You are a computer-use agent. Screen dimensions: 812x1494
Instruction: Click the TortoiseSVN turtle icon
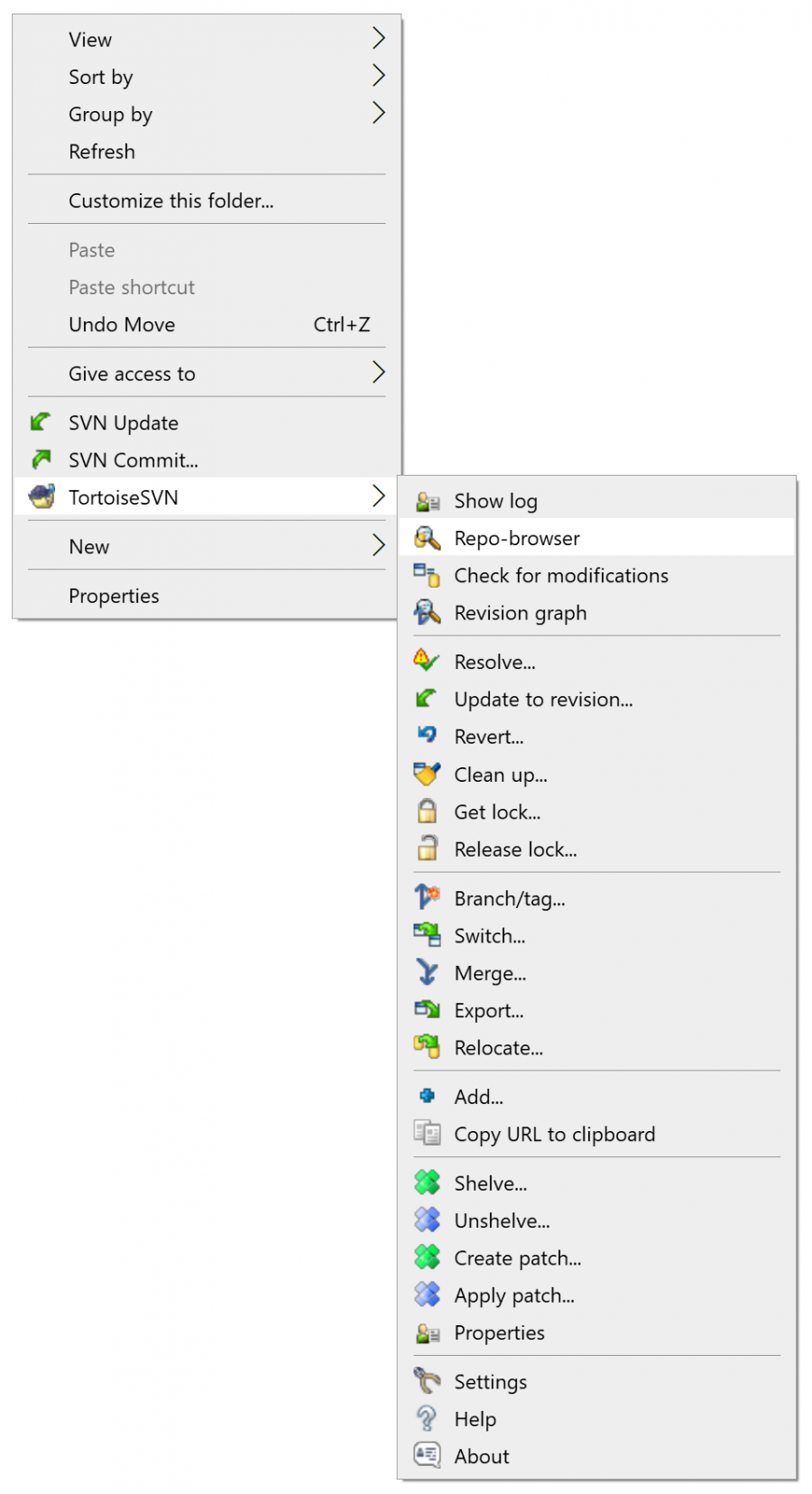coord(41,496)
